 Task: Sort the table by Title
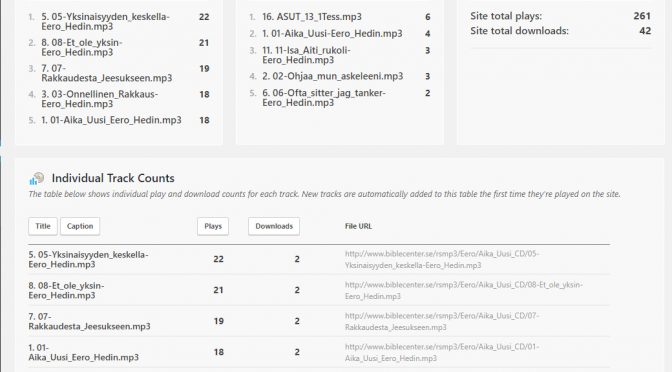(x=43, y=226)
